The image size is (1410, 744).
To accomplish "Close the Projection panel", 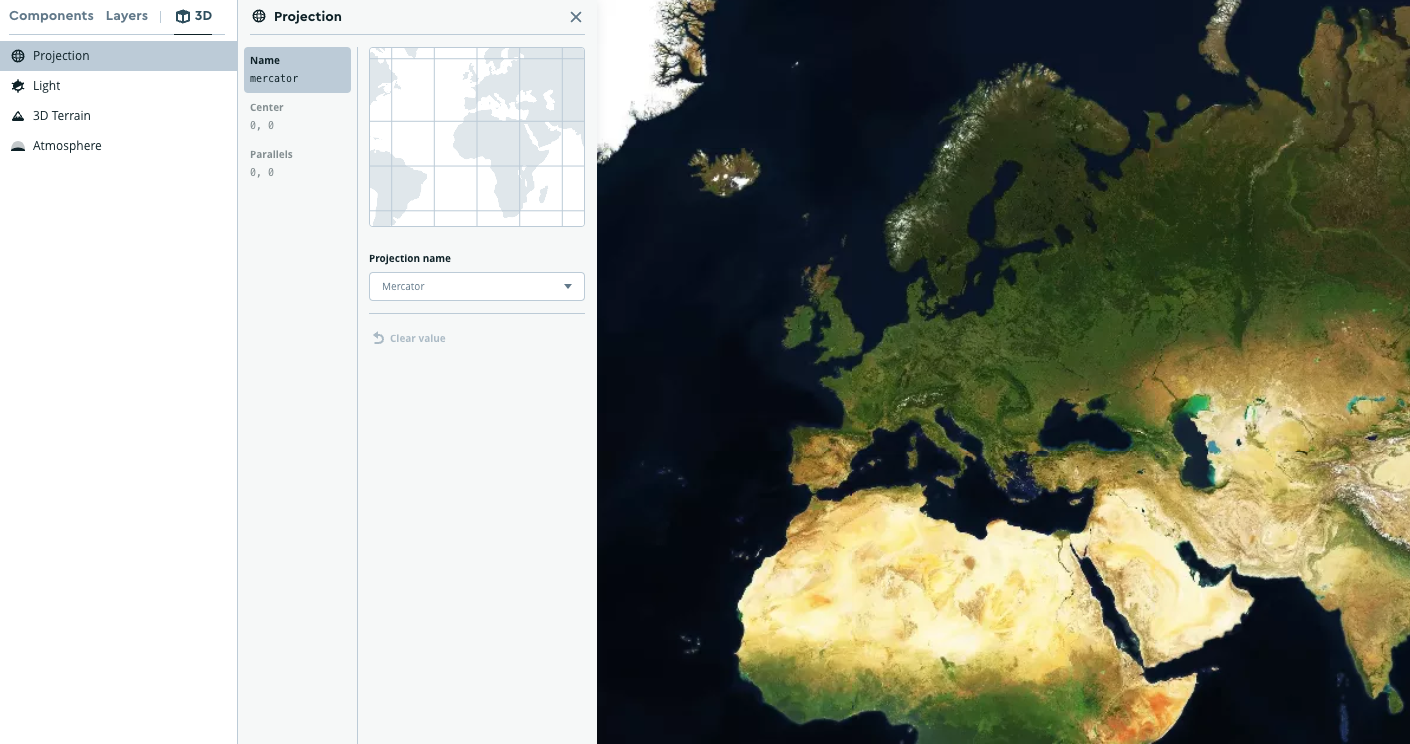I will [x=576, y=17].
